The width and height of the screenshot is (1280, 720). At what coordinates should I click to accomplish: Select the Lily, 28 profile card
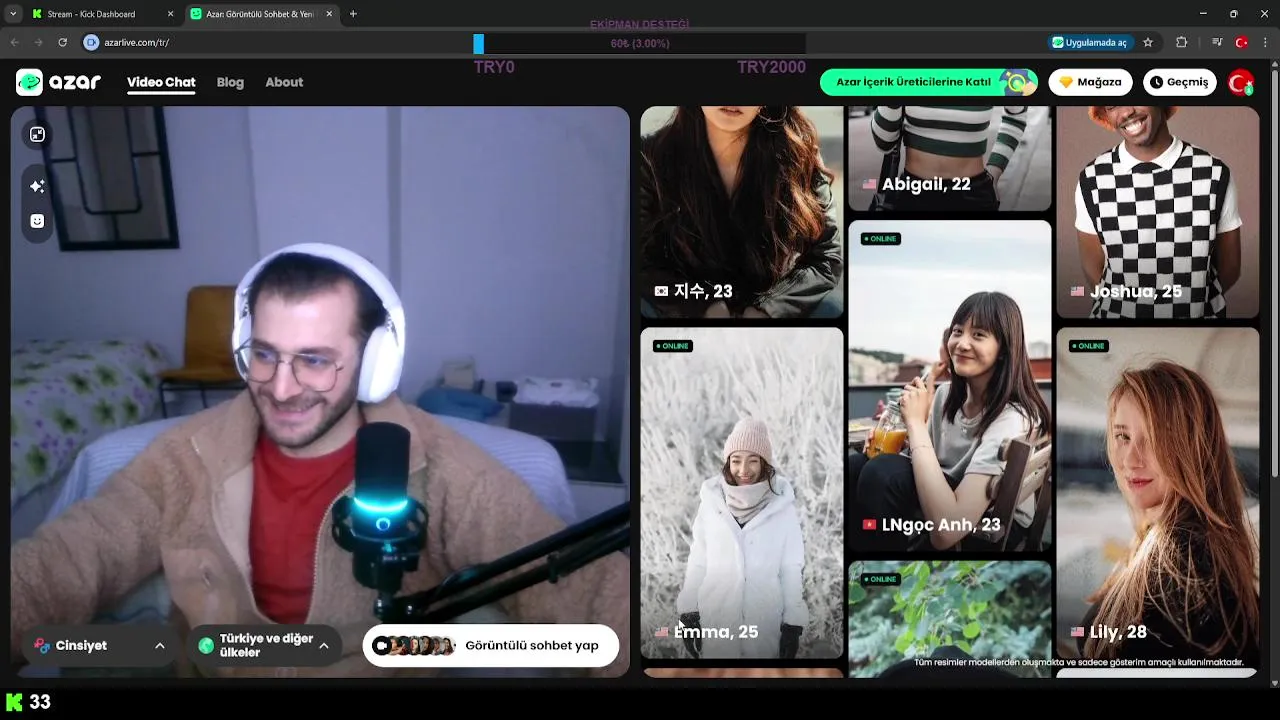tap(1157, 493)
